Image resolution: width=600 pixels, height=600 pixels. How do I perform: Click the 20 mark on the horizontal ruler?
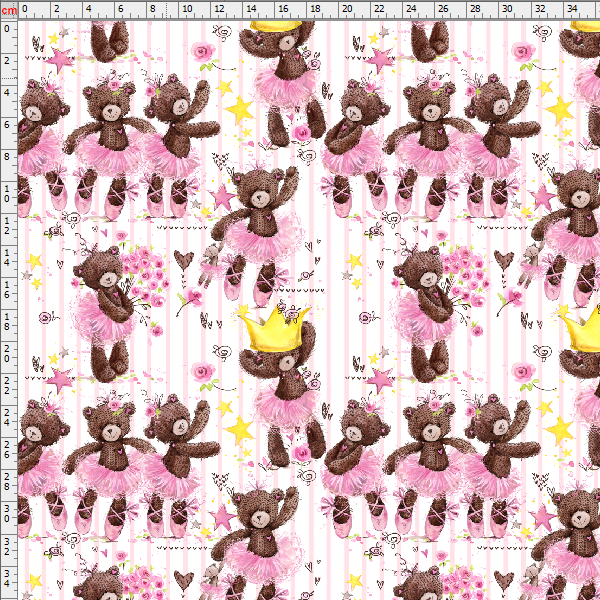point(347,8)
